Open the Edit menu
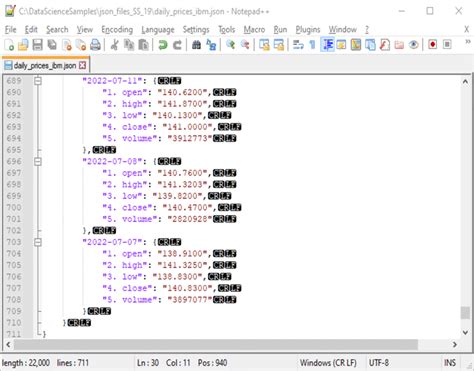Image resolution: width=474 pixels, height=371 pixels. pos(31,30)
